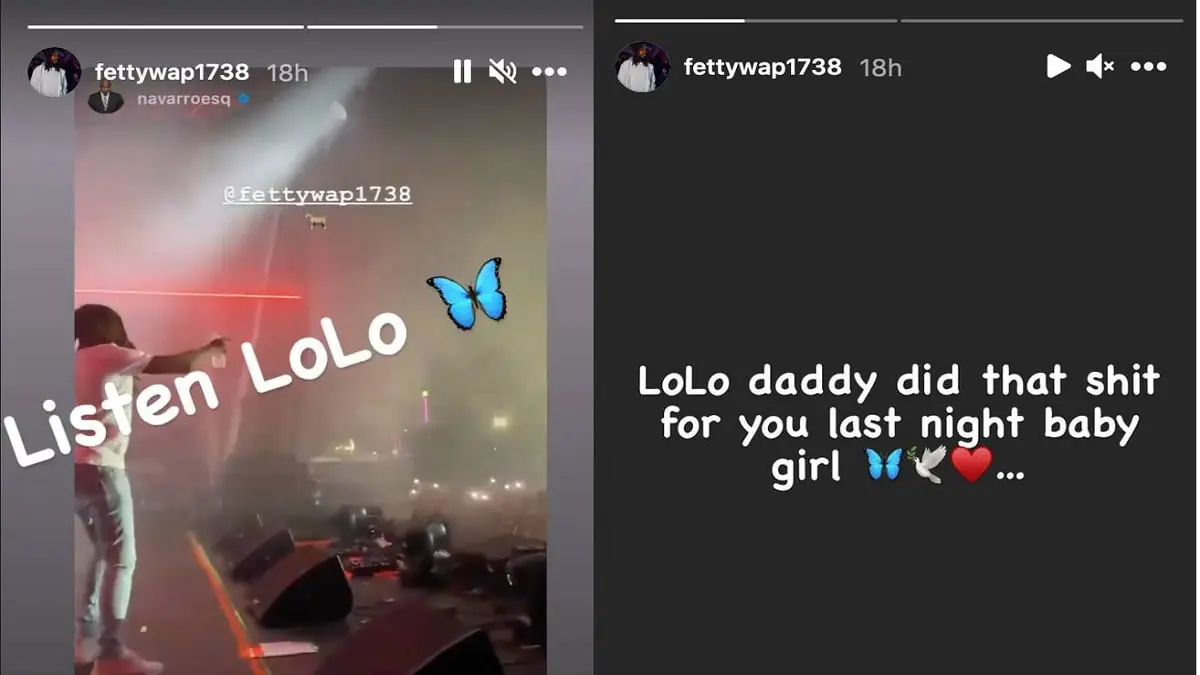Tap the Listen LoLo text sticker
Screen dimensions: 1200x675
(205, 388)
